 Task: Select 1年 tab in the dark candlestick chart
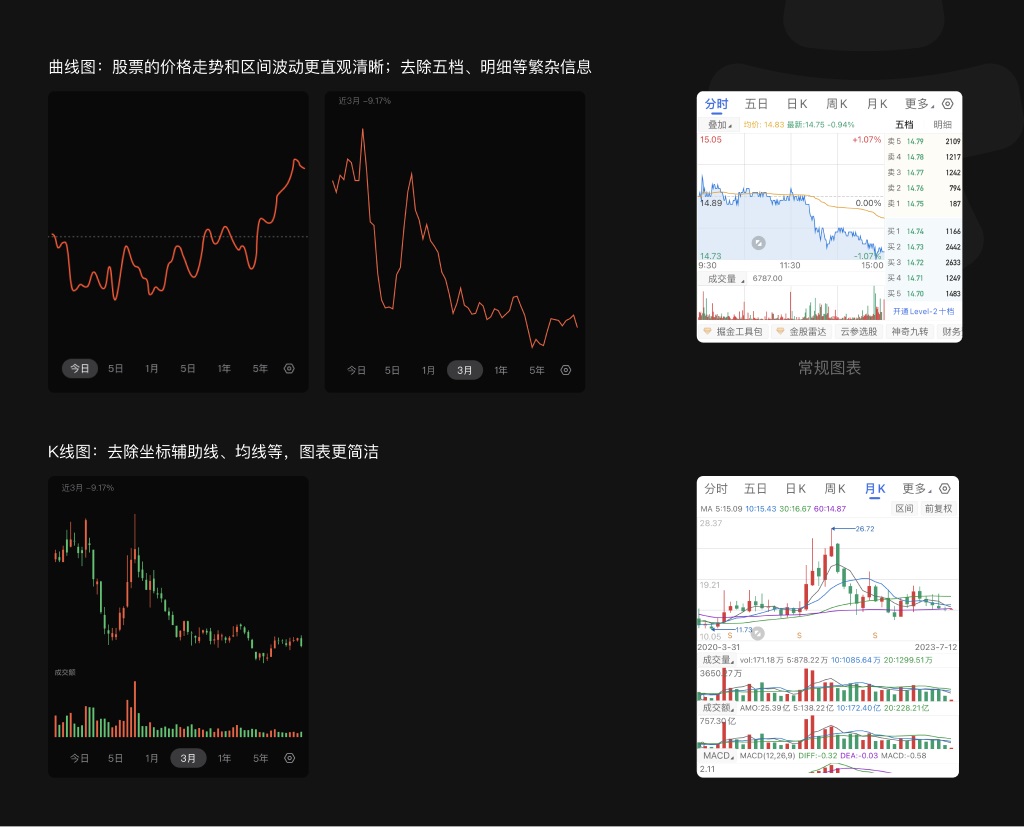coord(225,758)
